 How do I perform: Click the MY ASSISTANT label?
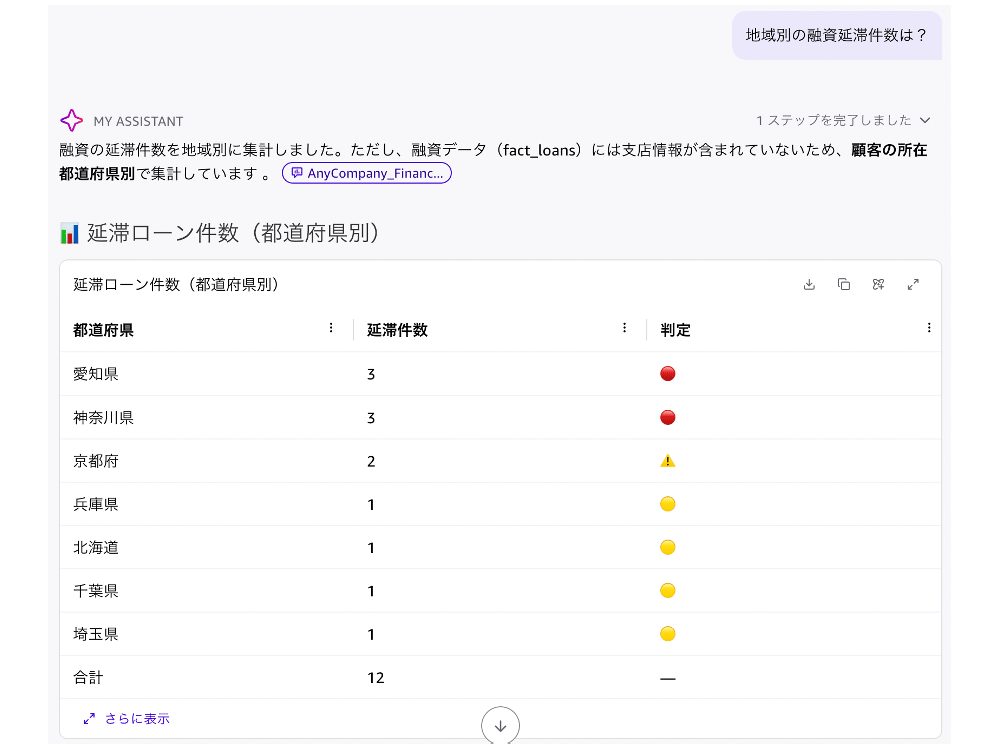click(x=138, y=121)
